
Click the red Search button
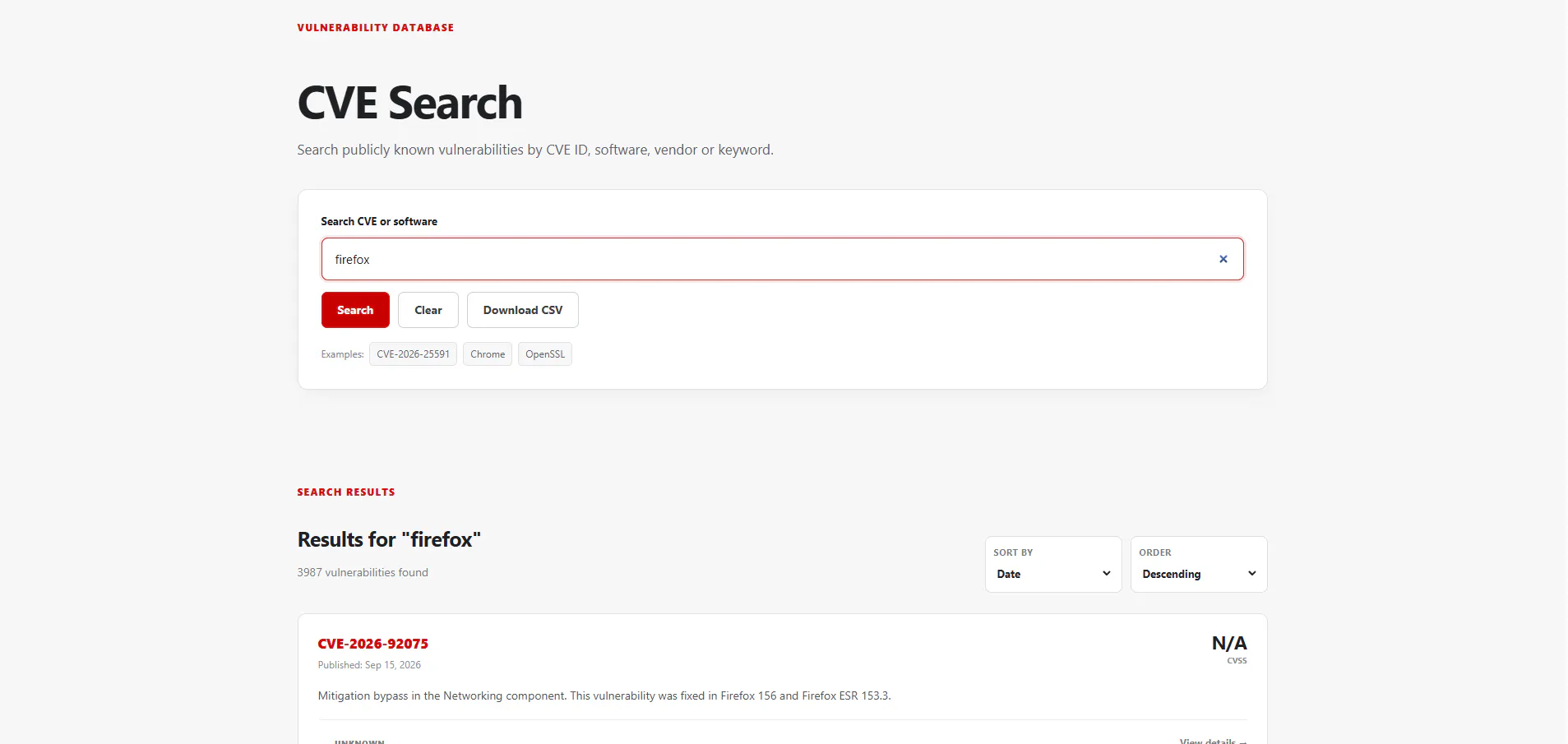[355, 310]
